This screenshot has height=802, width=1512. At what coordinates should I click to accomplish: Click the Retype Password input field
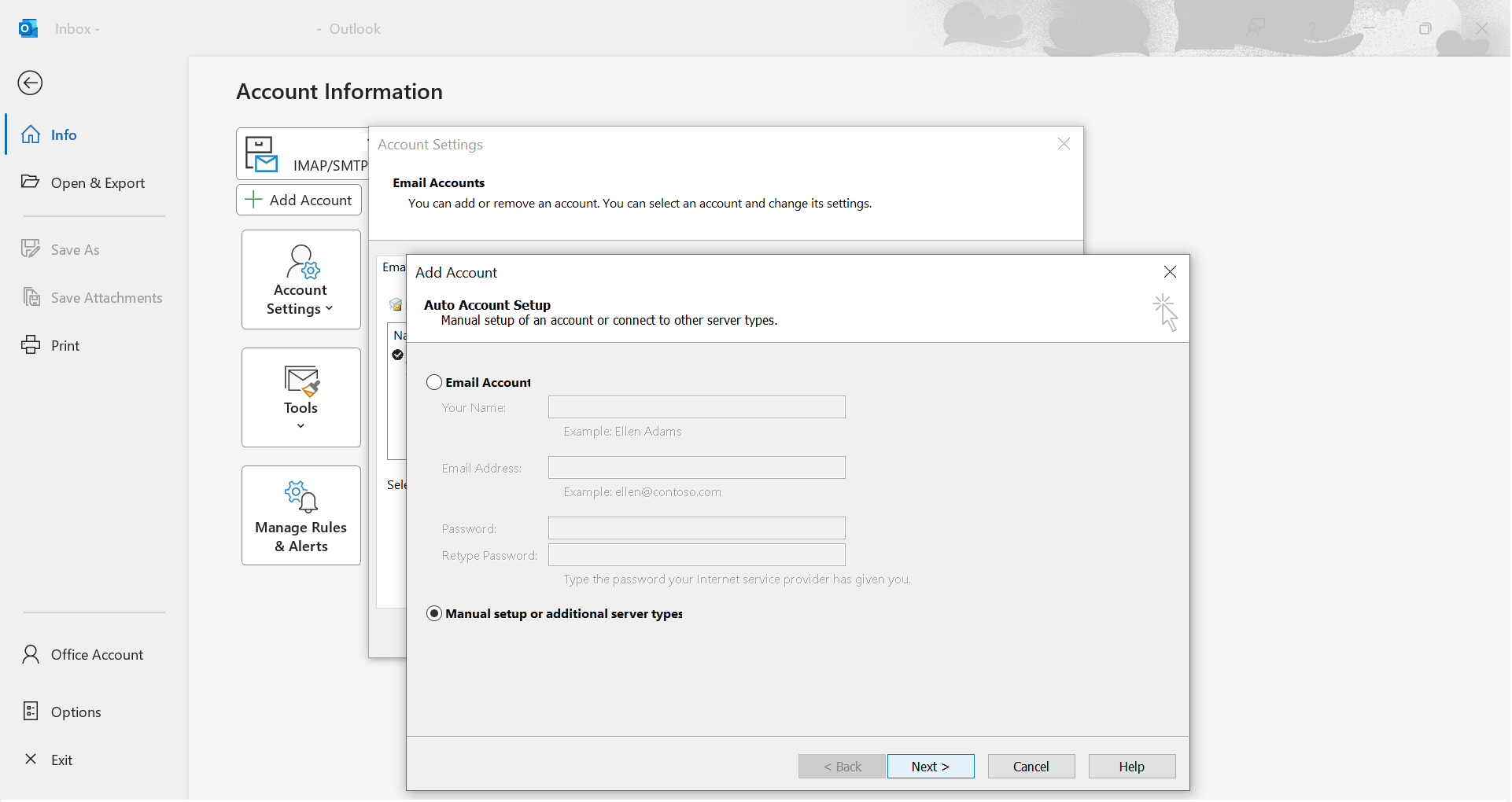pyautogui.click(x=697, y=555)
